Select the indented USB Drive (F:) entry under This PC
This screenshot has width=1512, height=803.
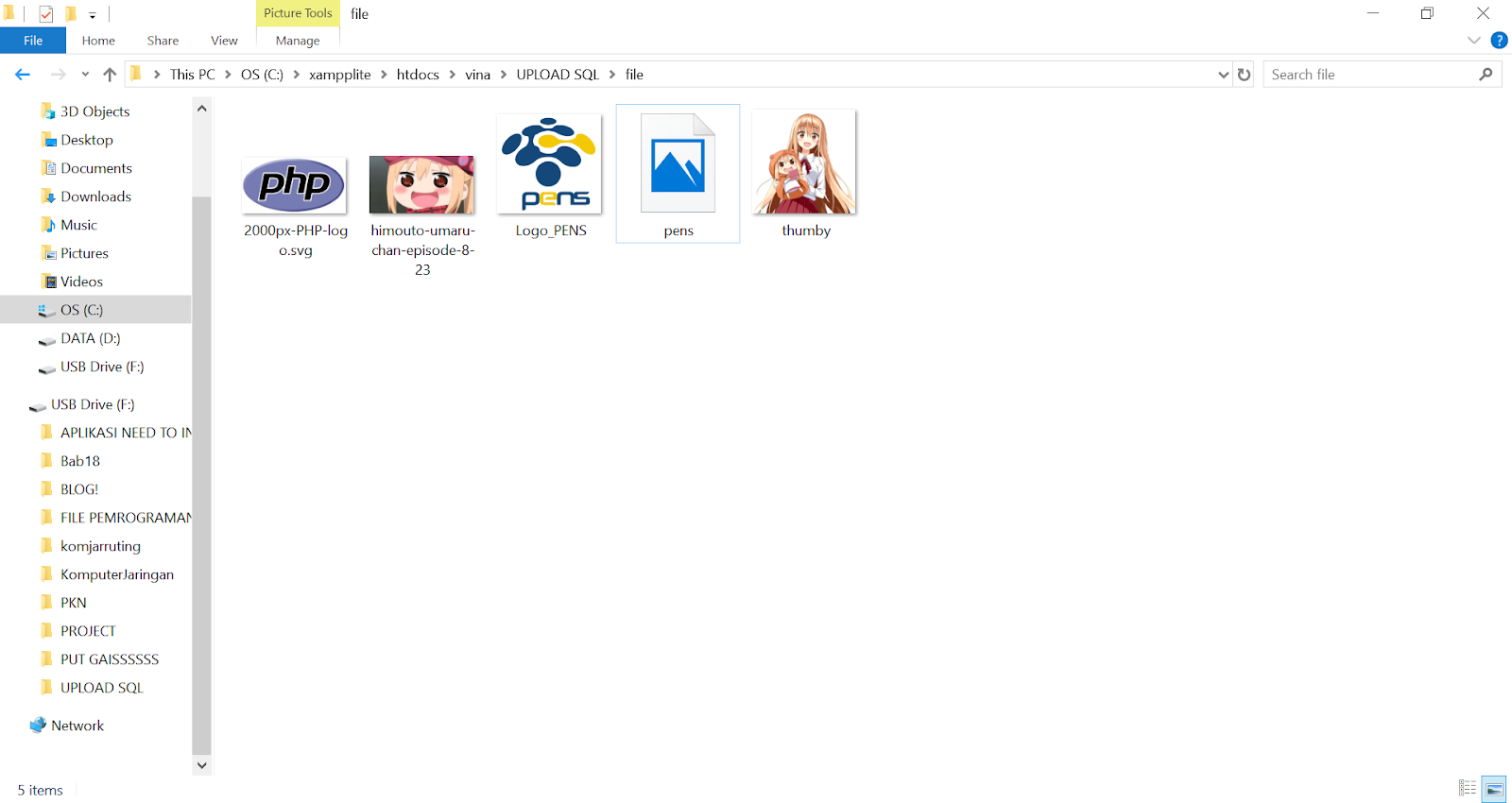click(x=102, y=367)
